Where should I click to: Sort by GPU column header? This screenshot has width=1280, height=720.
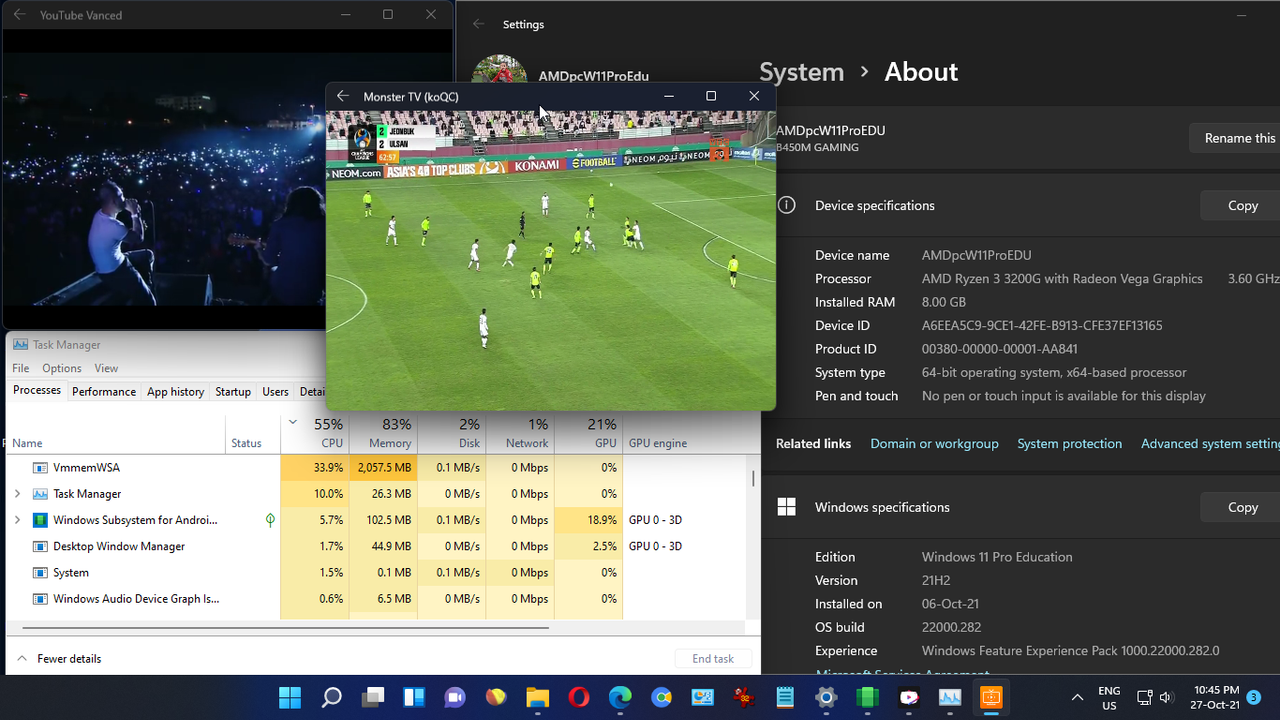589,433
